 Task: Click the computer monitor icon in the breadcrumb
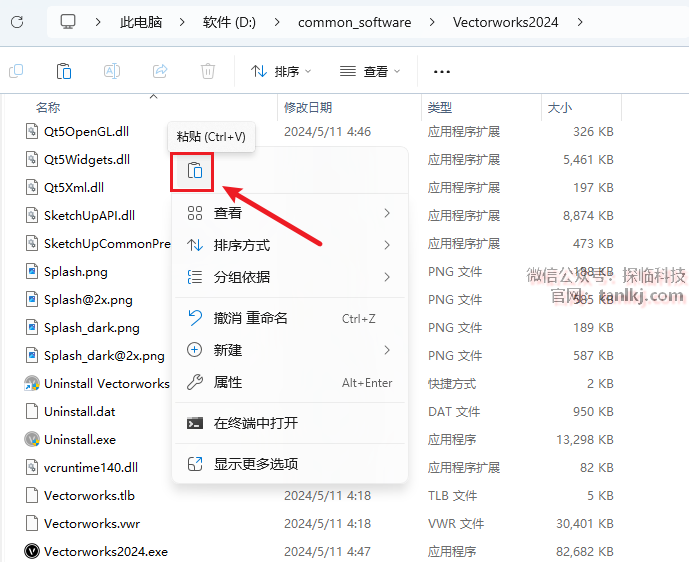tap(68, 22)
